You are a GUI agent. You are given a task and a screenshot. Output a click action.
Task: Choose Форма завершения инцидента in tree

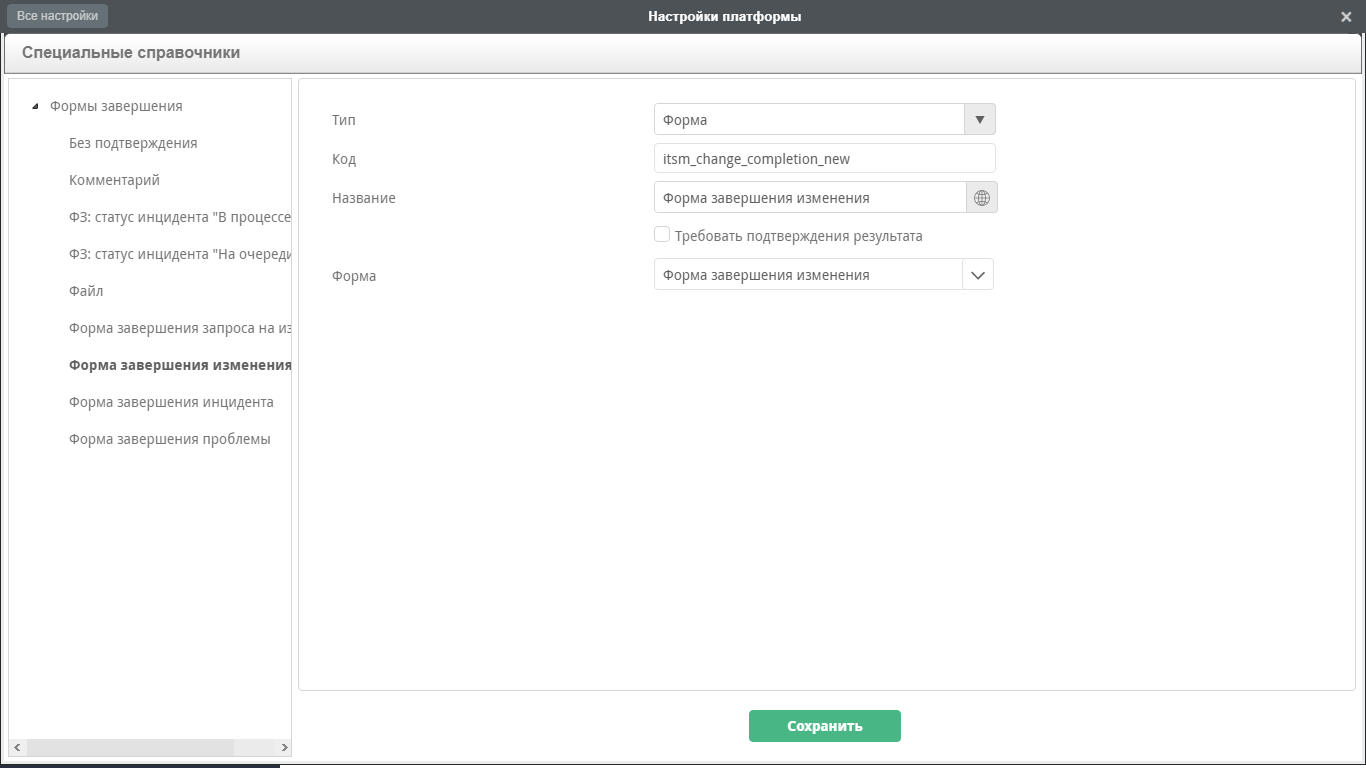point(171,402)
